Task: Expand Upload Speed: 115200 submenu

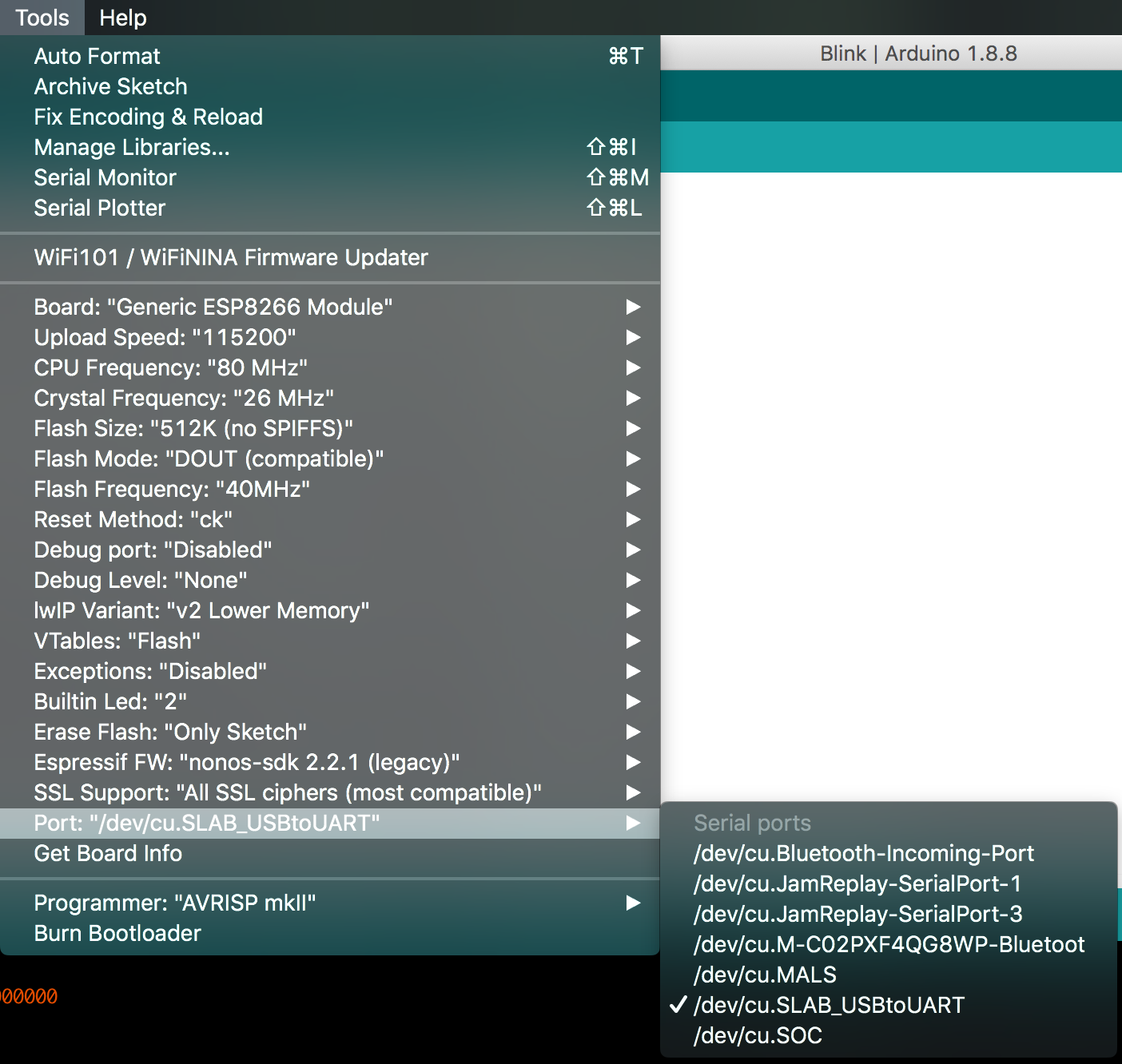Action: (330, 337)
